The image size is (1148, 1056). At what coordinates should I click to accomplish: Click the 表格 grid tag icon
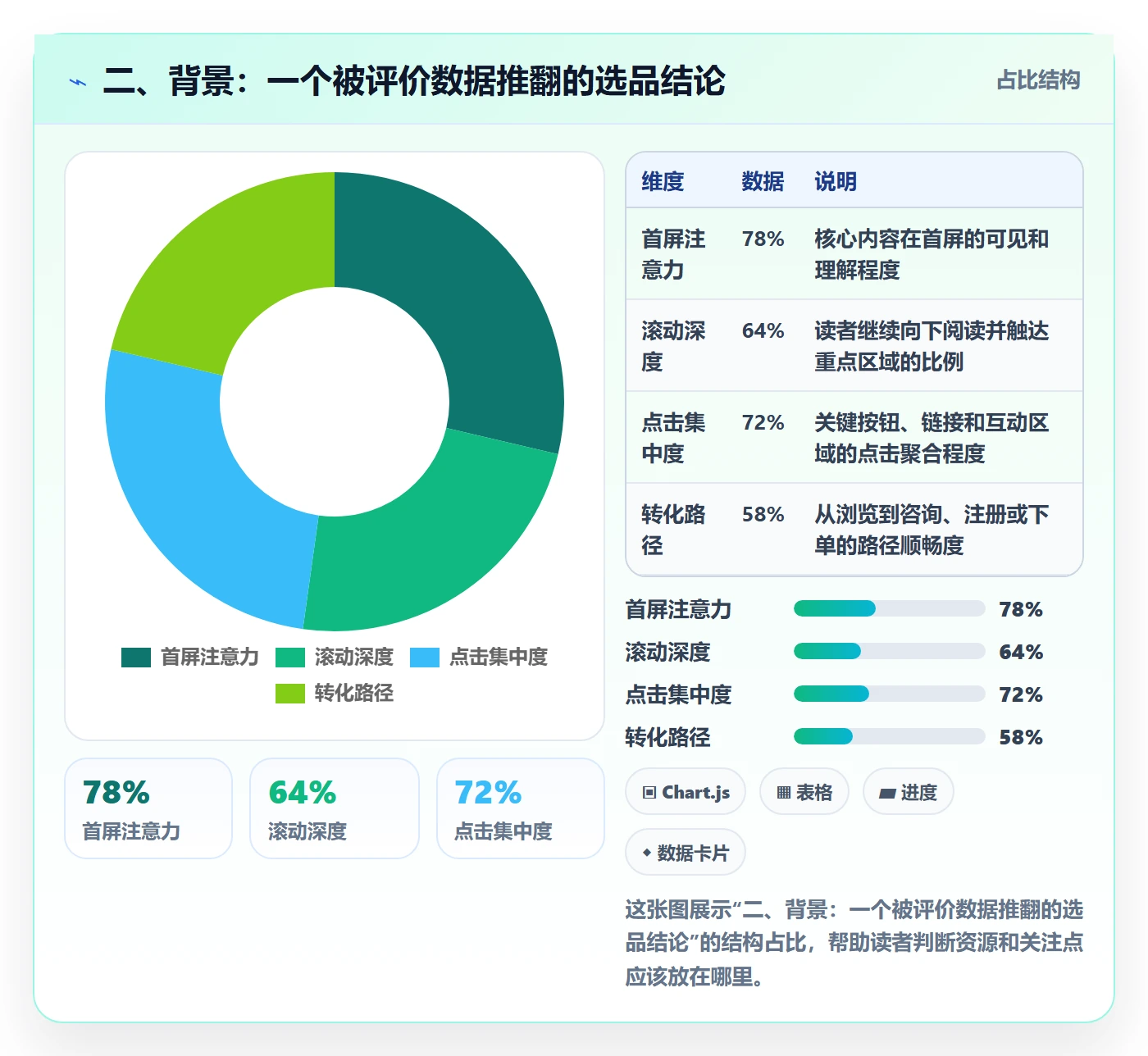[x=784, y=793]
